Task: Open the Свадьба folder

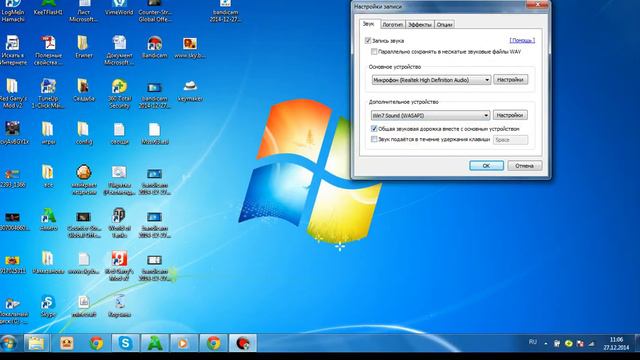Action: [x=83, y=90]
